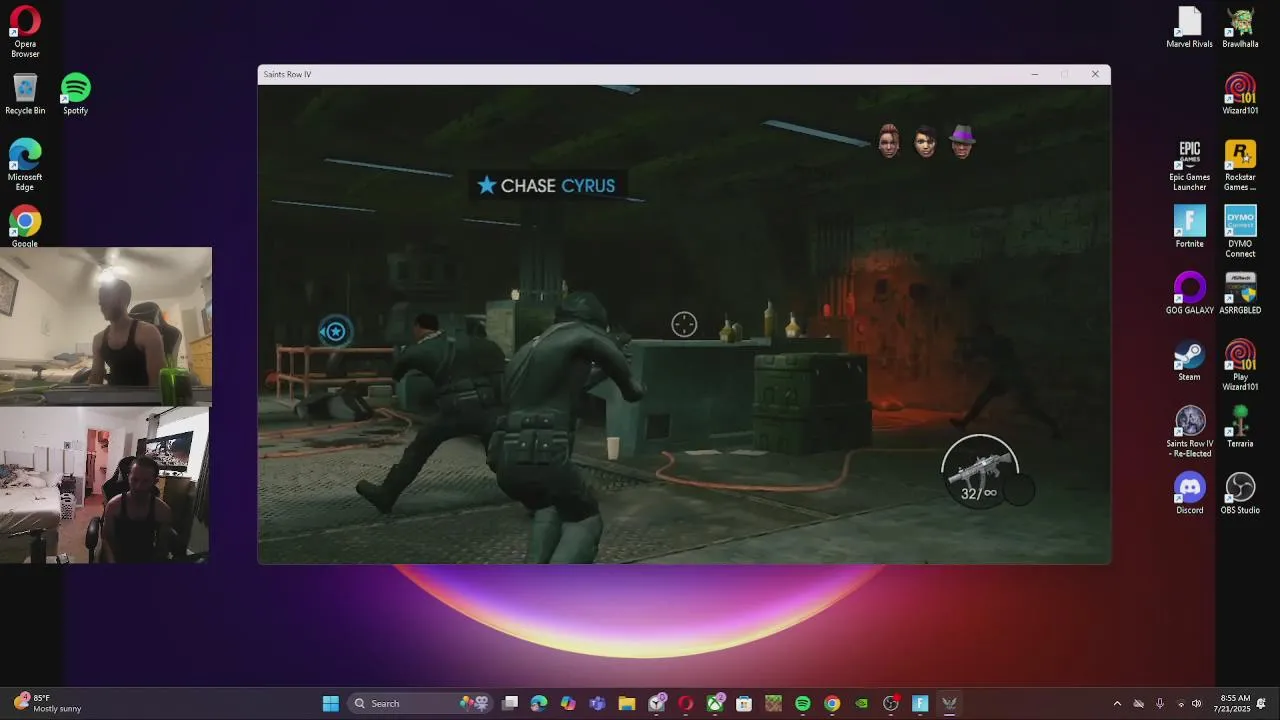Open the volume tray icon

click(1197, 704)
